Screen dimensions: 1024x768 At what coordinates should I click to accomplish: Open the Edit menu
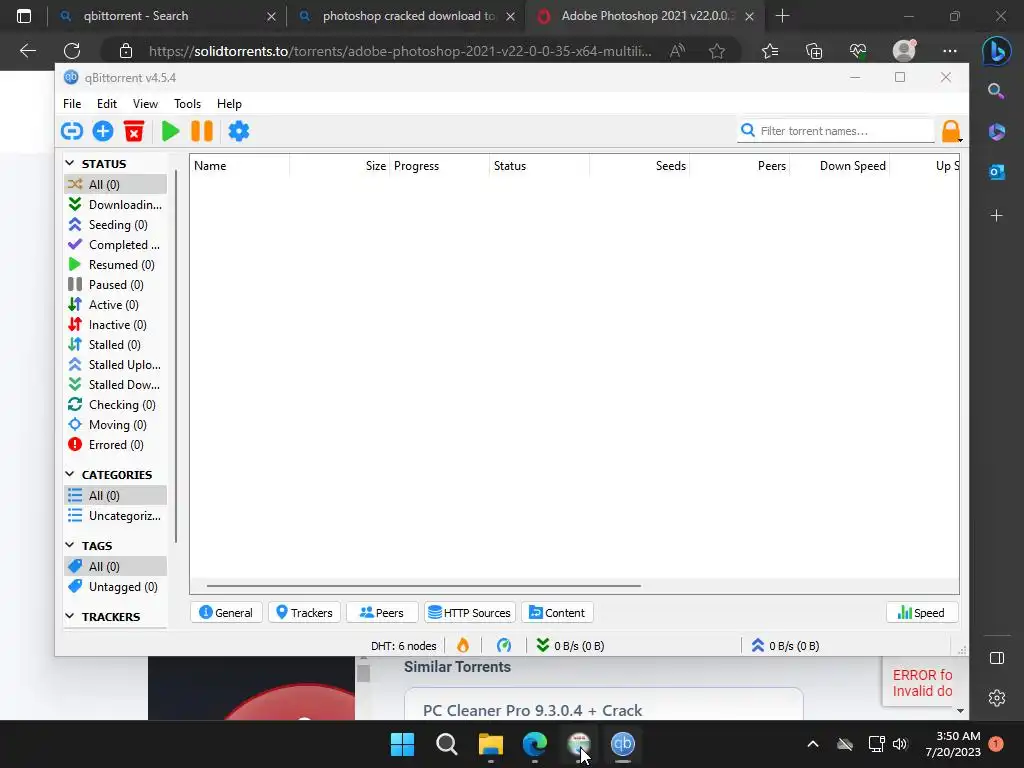pyautogui.click(x=106, y=104)
